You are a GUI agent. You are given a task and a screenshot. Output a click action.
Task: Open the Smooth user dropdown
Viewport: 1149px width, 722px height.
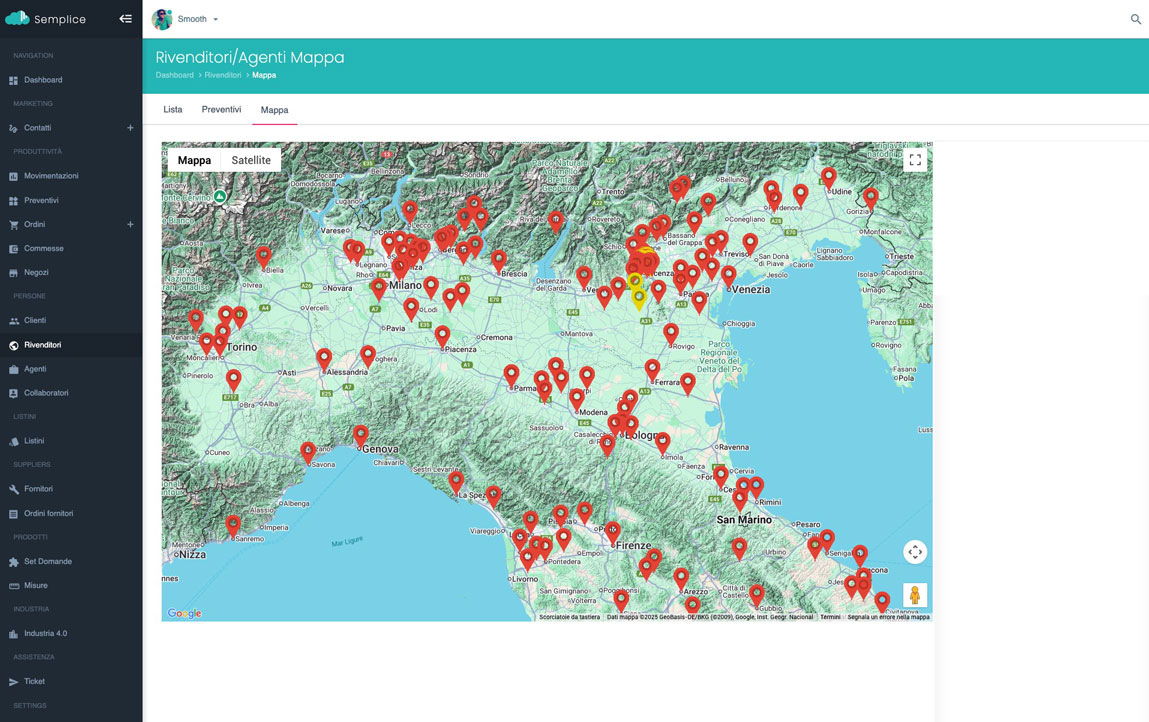(x=186, y=19)
